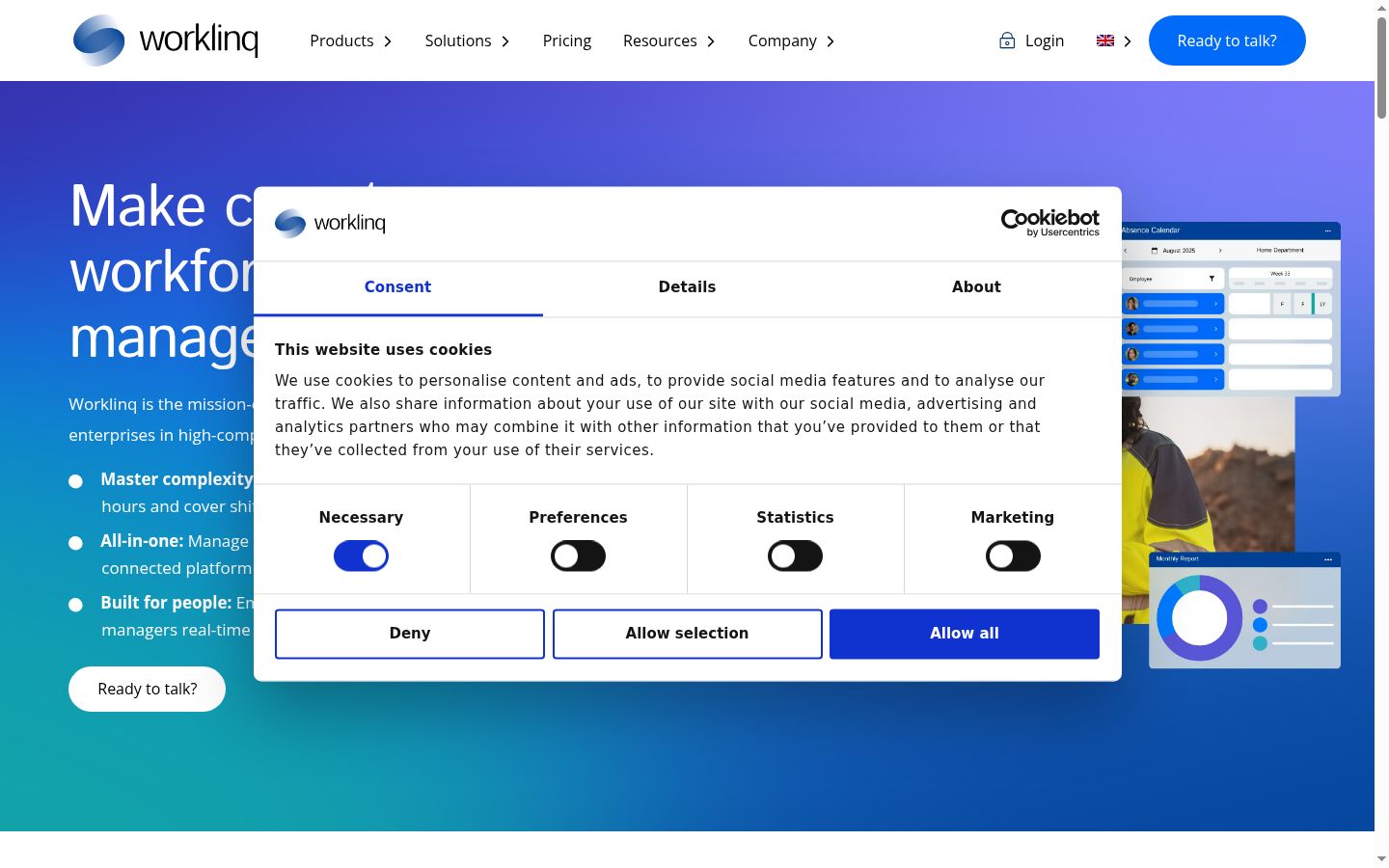Open the Login link

[x=1045, y=41]
